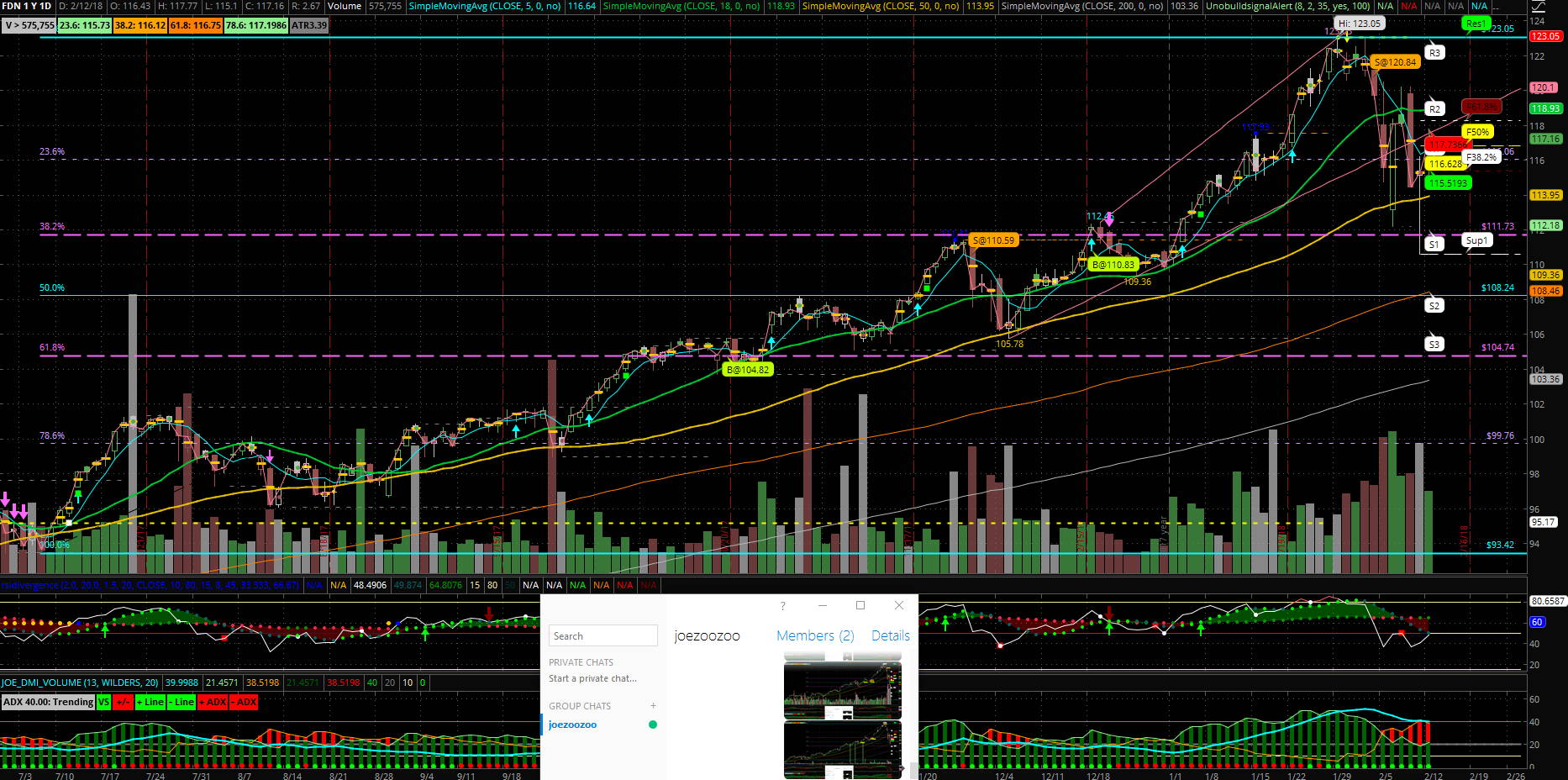This screenshot has height=780, width=1568.
Task: Click the F38.2% retracement label
Action: tap(1481, 157)
